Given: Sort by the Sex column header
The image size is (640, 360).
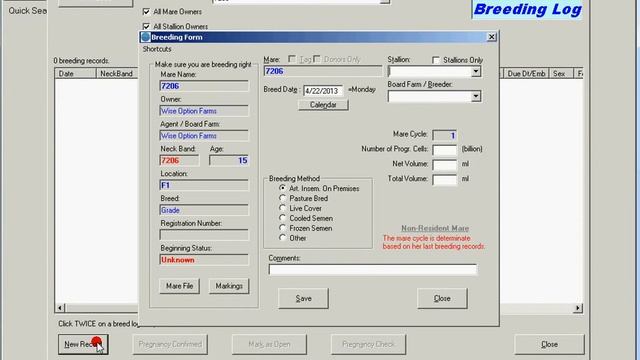Looking at the screenshot, I should tap(561, 74).
